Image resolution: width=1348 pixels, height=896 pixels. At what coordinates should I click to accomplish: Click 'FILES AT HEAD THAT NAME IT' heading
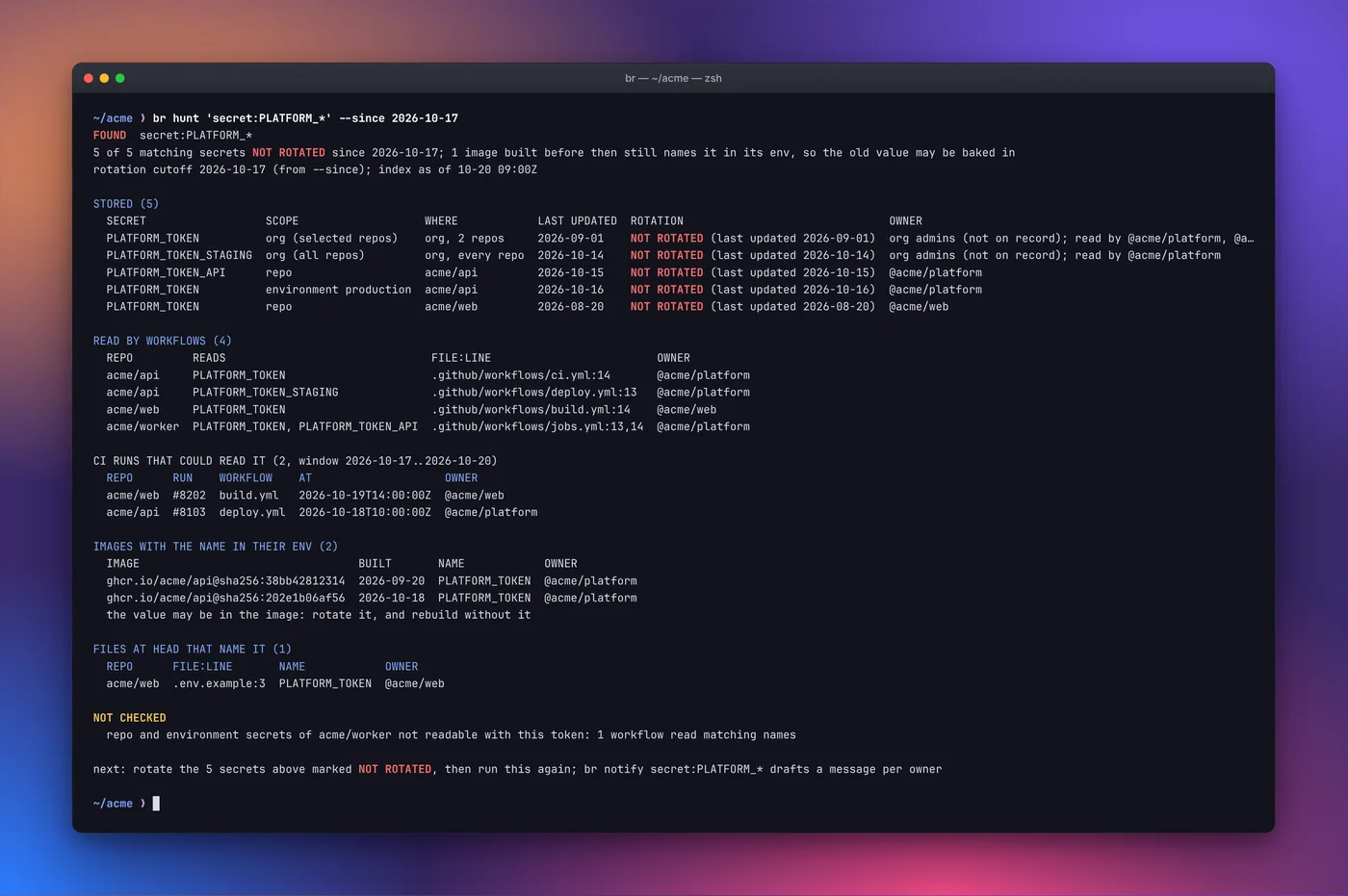[x=193, y=650]
